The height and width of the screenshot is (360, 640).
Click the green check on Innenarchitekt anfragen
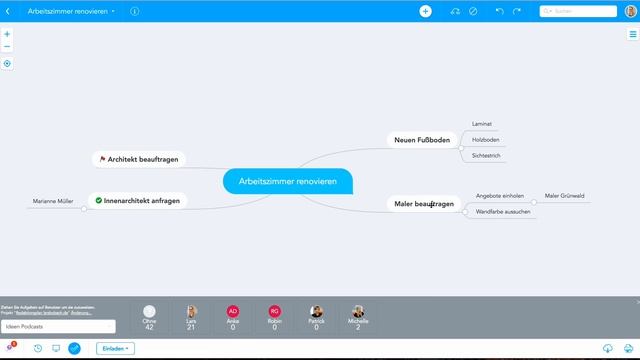click(x=98, y=200)
